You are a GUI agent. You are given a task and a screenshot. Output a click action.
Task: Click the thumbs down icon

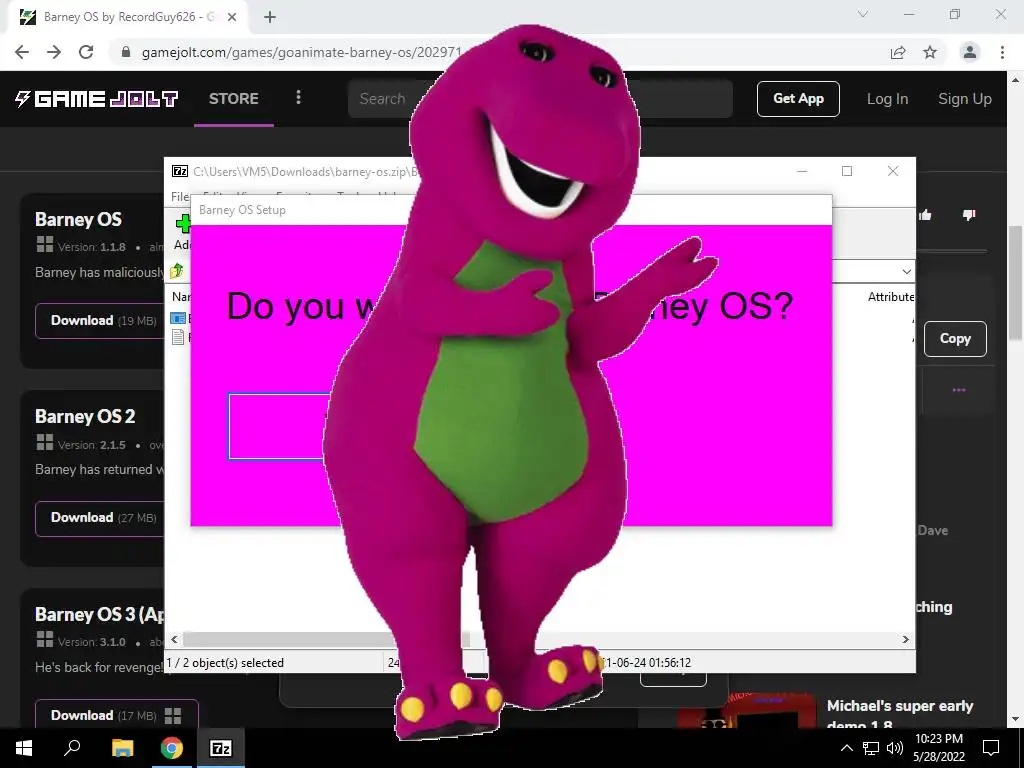(x=968, y=215)
